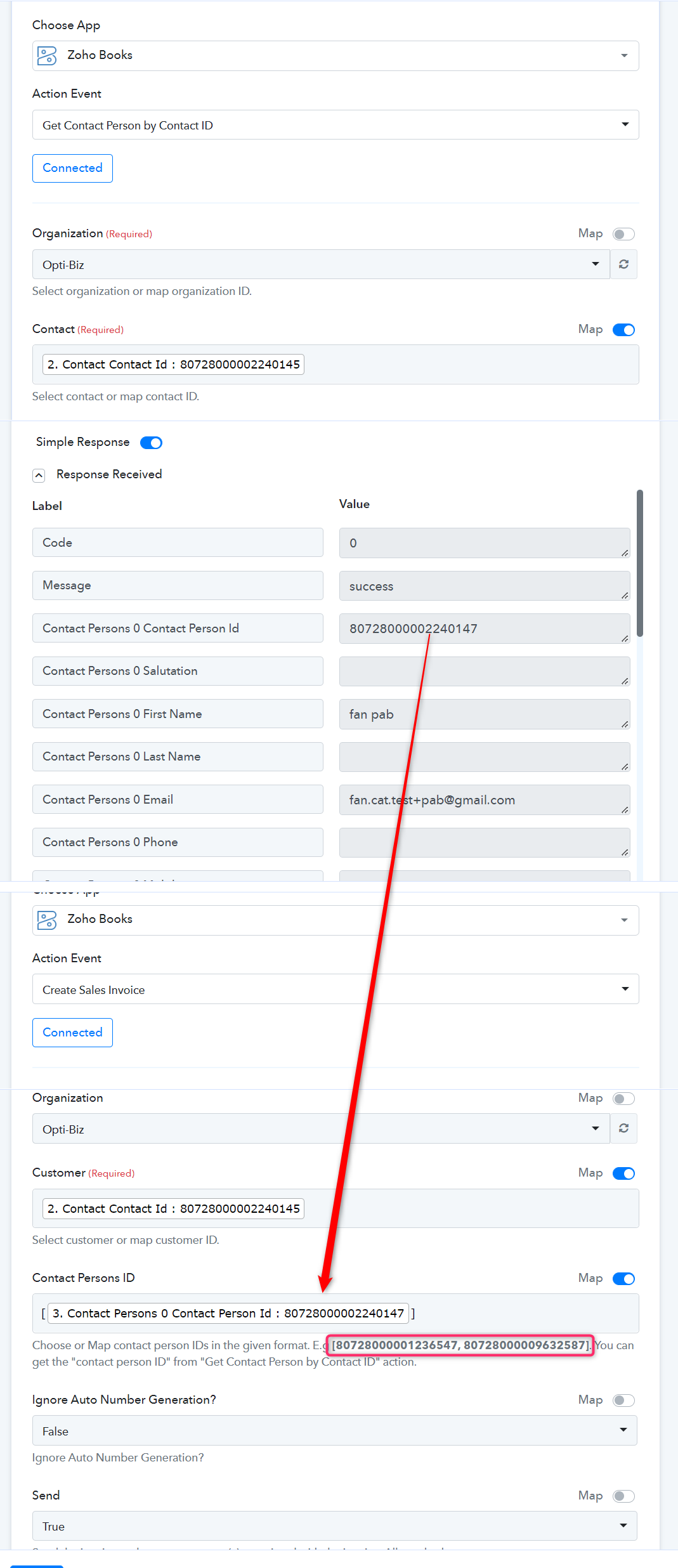Enable Map toggle for top Organization
The image size is (678, 1568).
[x=623, y=234]
